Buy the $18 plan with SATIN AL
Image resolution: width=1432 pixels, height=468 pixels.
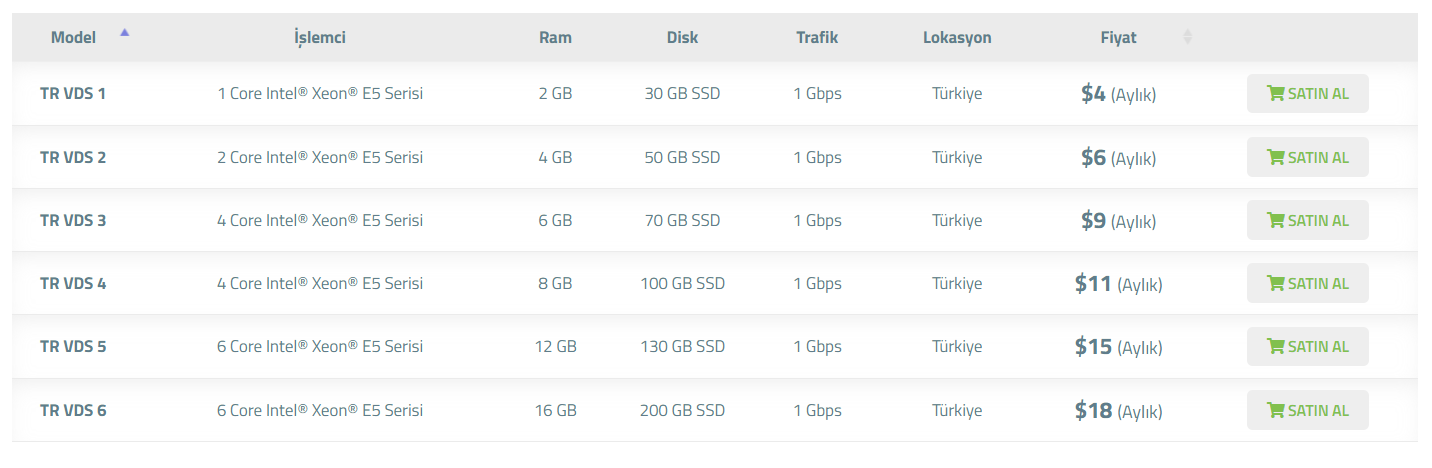pos(1307,410)
